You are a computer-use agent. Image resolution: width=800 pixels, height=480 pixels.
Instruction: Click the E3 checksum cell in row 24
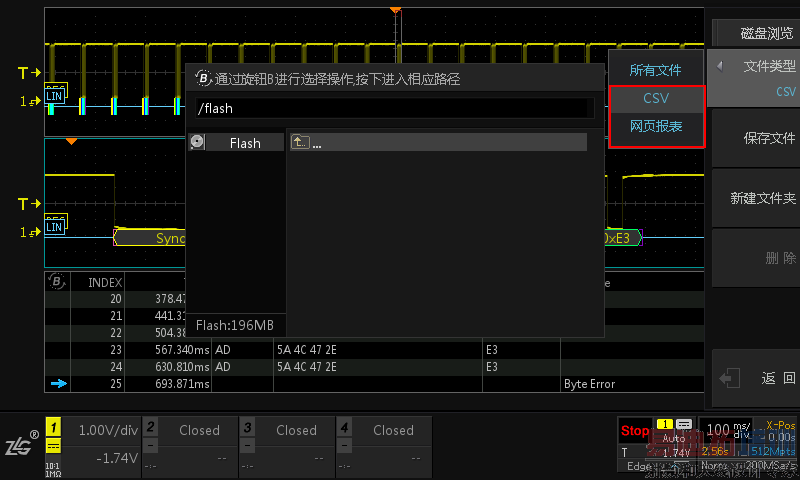click(491, 367)
